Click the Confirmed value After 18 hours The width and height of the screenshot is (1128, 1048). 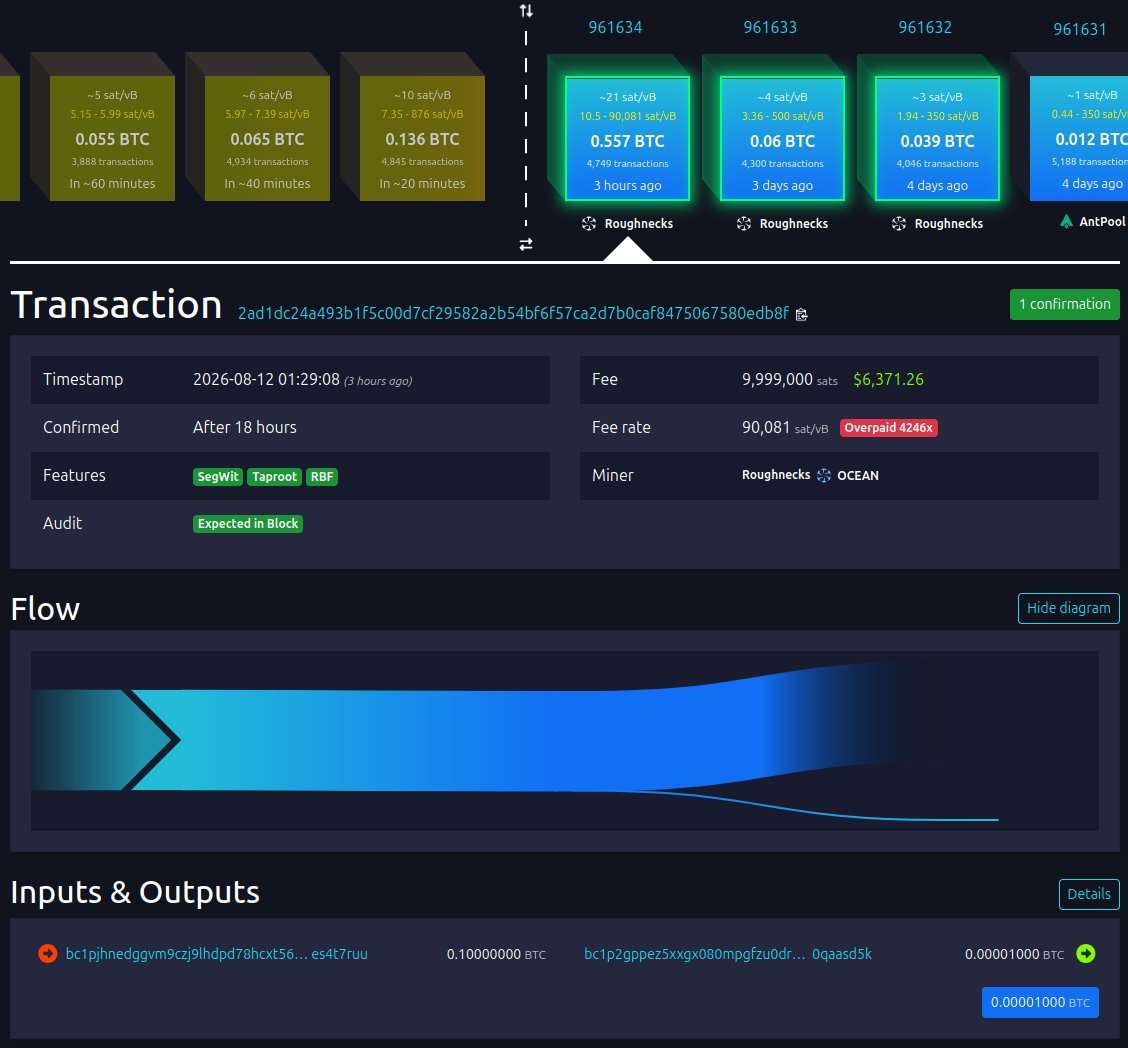245,427
